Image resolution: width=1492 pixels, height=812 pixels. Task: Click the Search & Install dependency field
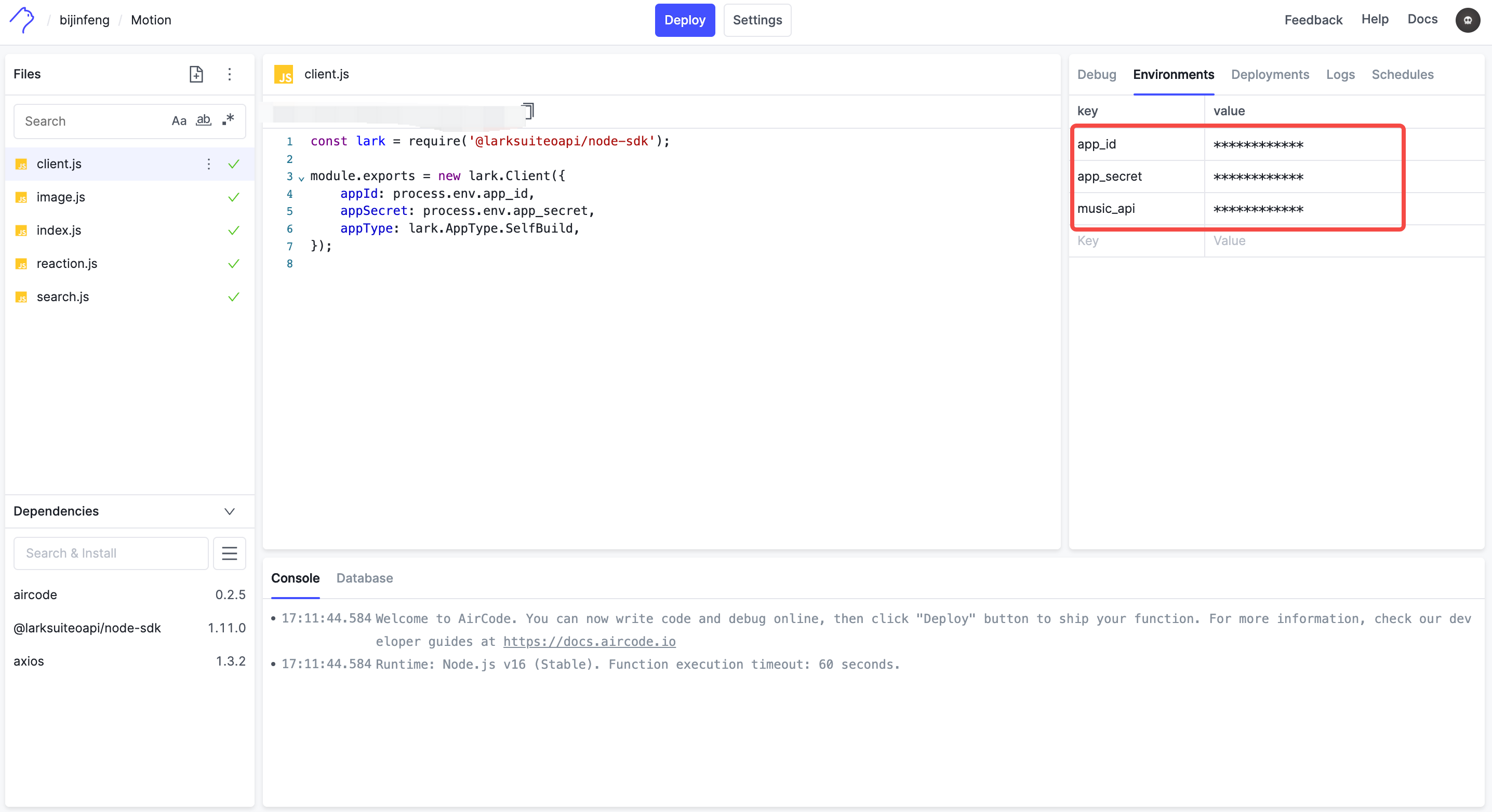(111, 553)
